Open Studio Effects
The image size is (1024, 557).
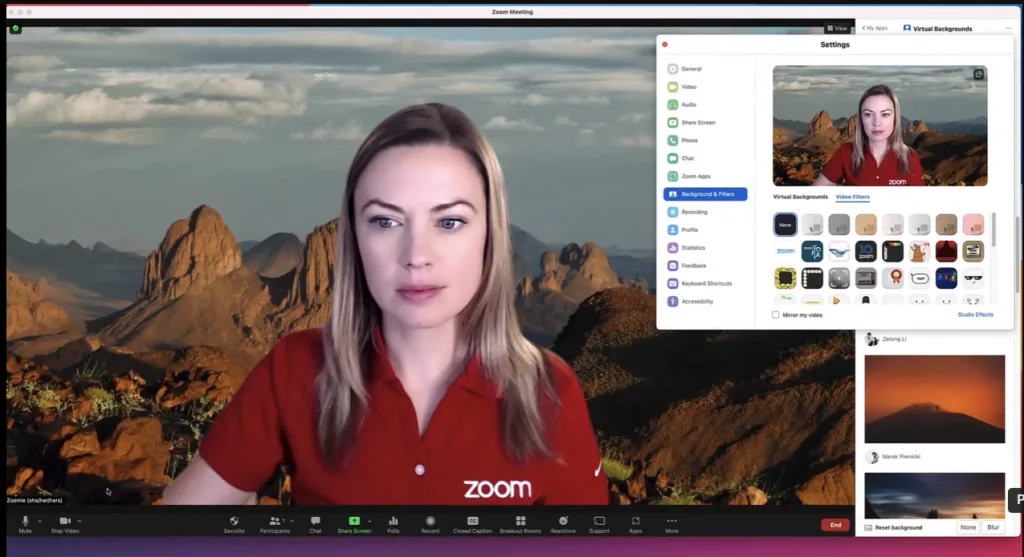(975, 315)
